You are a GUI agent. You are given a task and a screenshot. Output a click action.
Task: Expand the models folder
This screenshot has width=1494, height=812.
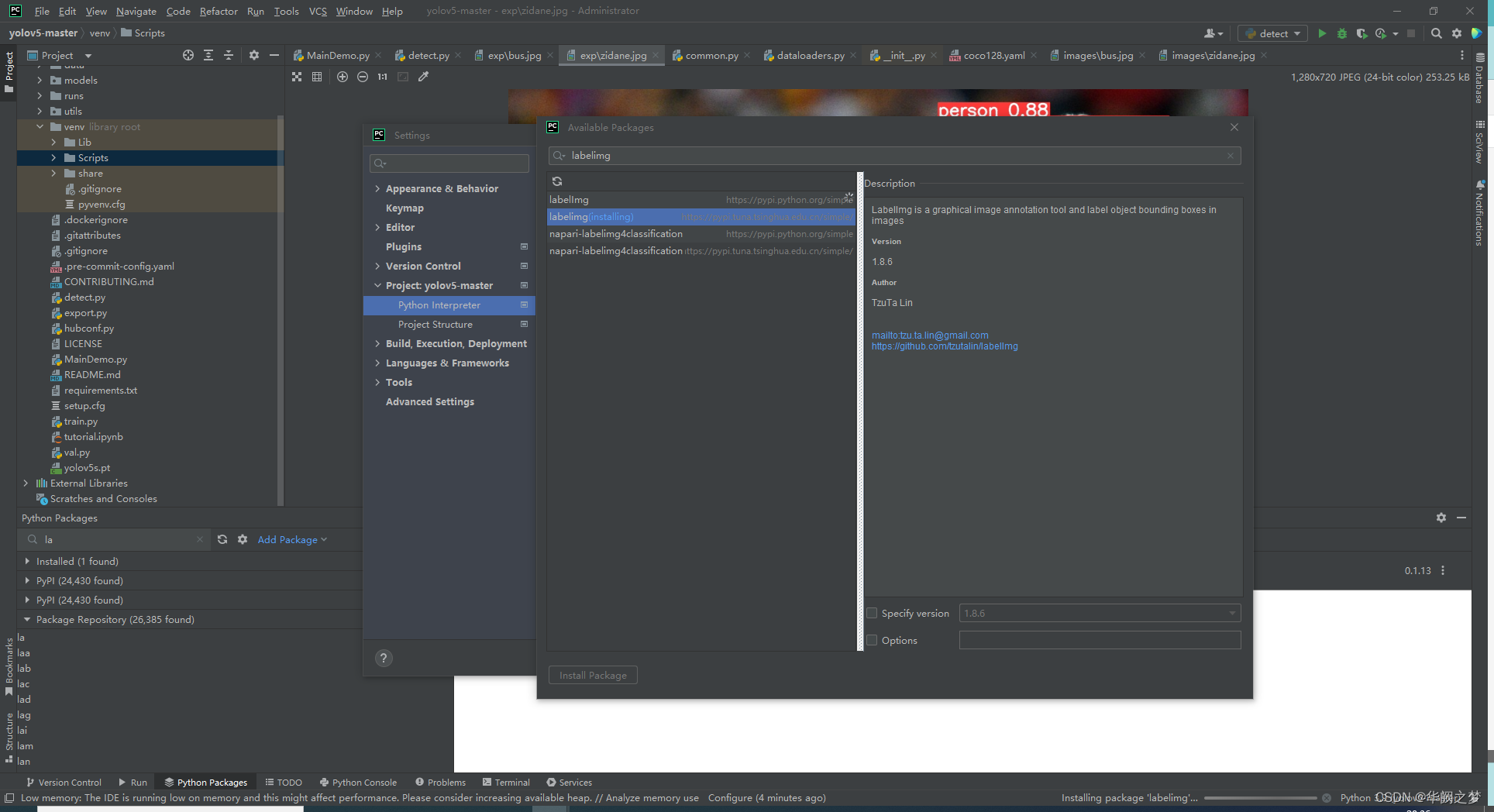(40, 80)
